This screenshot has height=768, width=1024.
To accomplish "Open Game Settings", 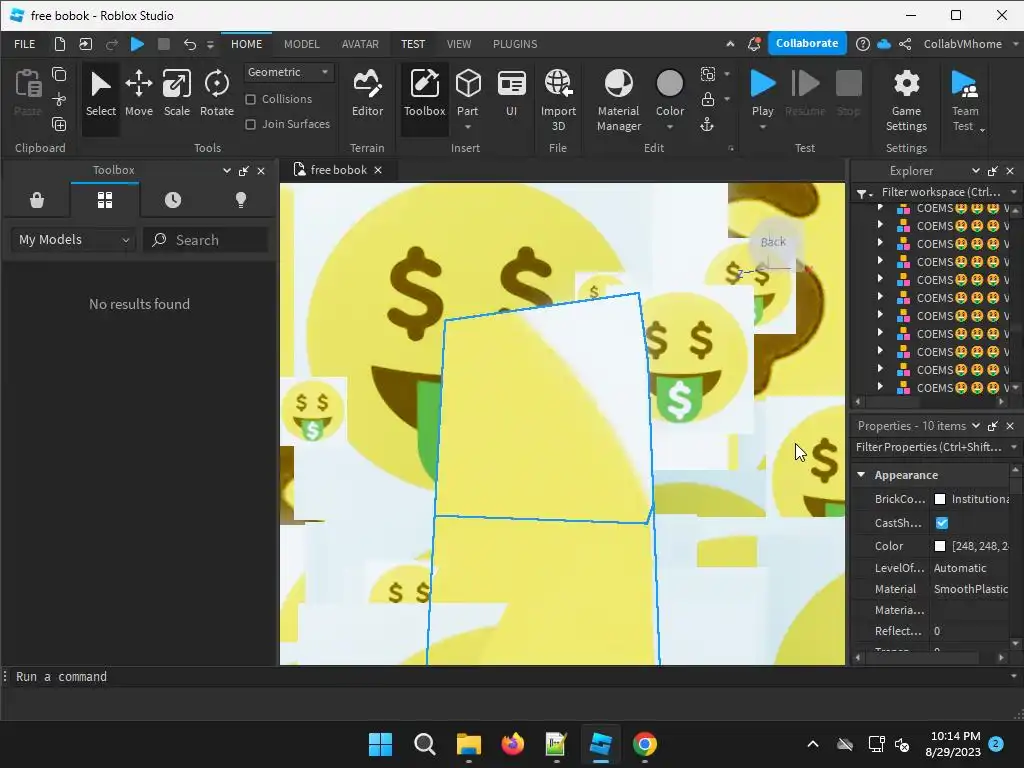I will tap(906, 99).
